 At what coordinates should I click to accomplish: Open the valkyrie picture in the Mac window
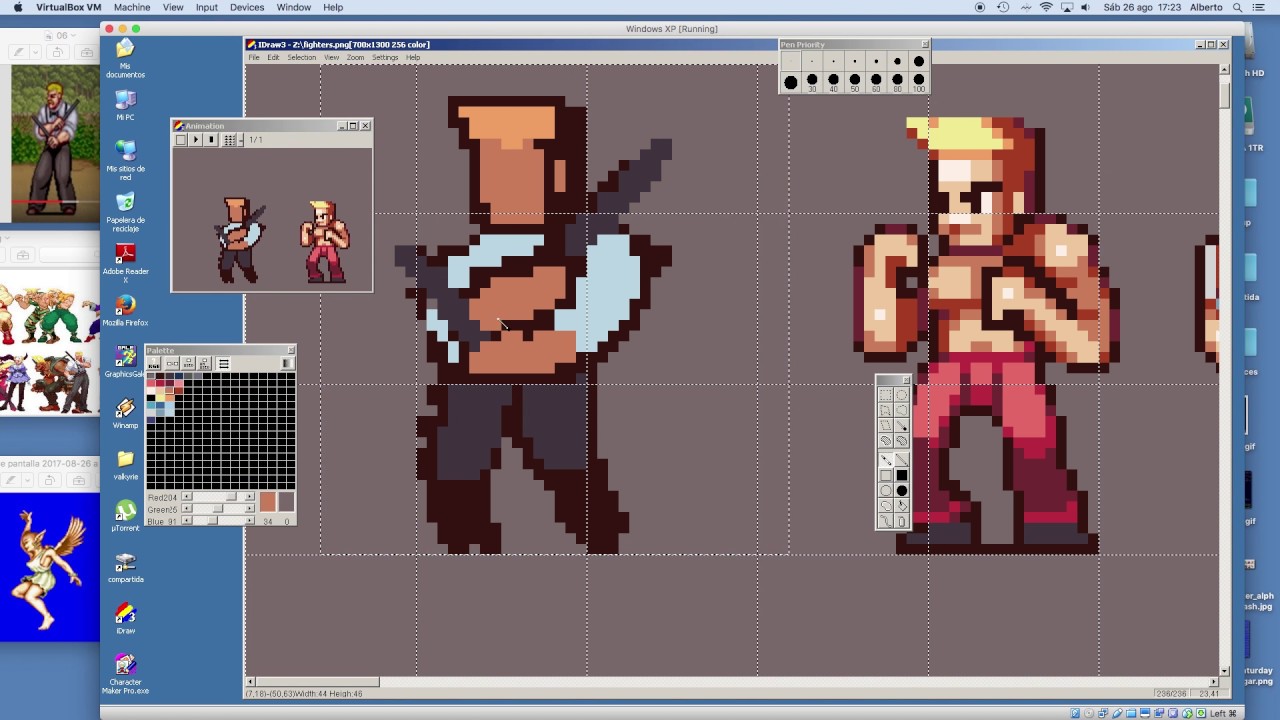click(50, 568)
